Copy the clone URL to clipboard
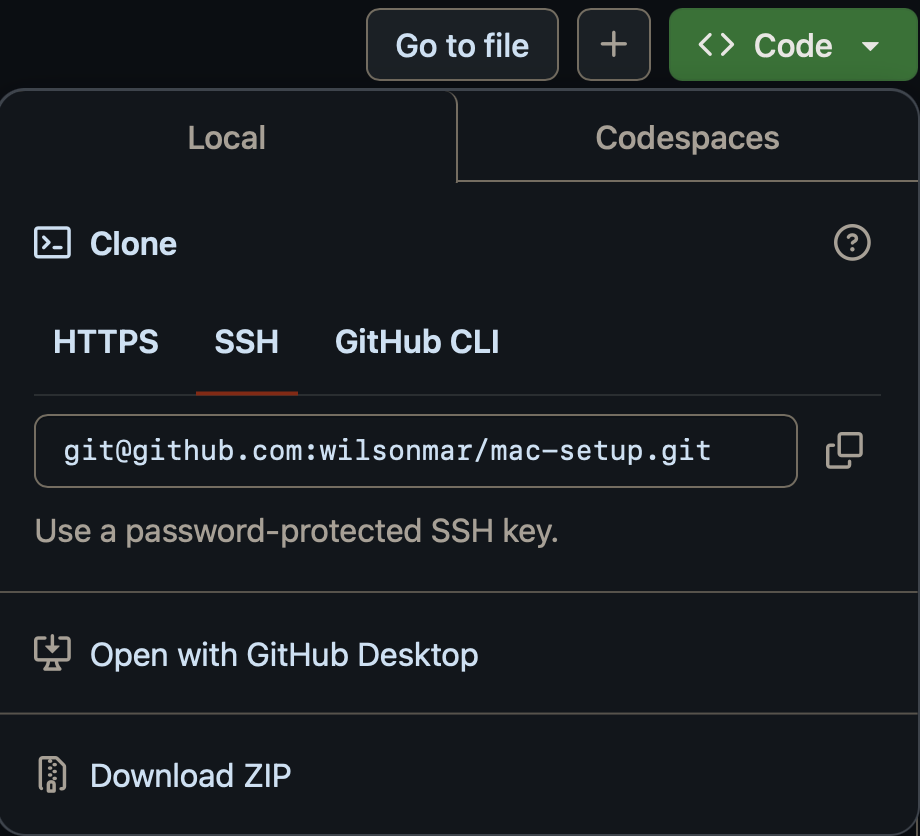Viewport: 920px width, 836px height. [844, 451]
